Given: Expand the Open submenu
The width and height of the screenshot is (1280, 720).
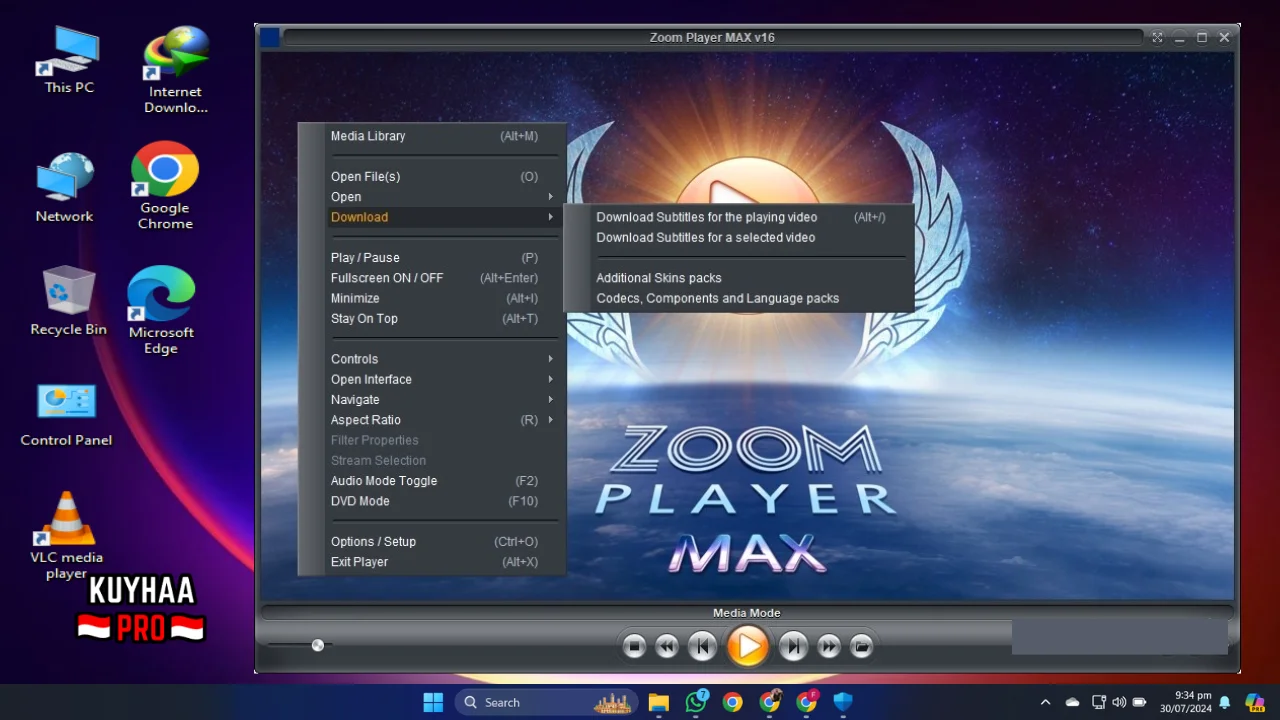Looking at the screenshot, I should click(x=434, y=197).
